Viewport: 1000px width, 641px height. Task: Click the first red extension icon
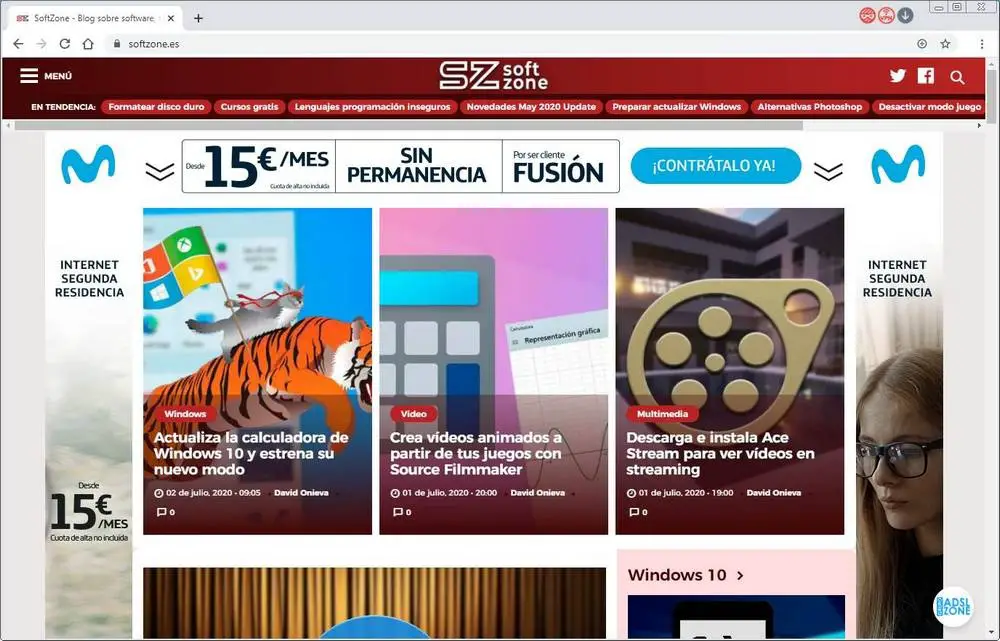tap(867, 15)
